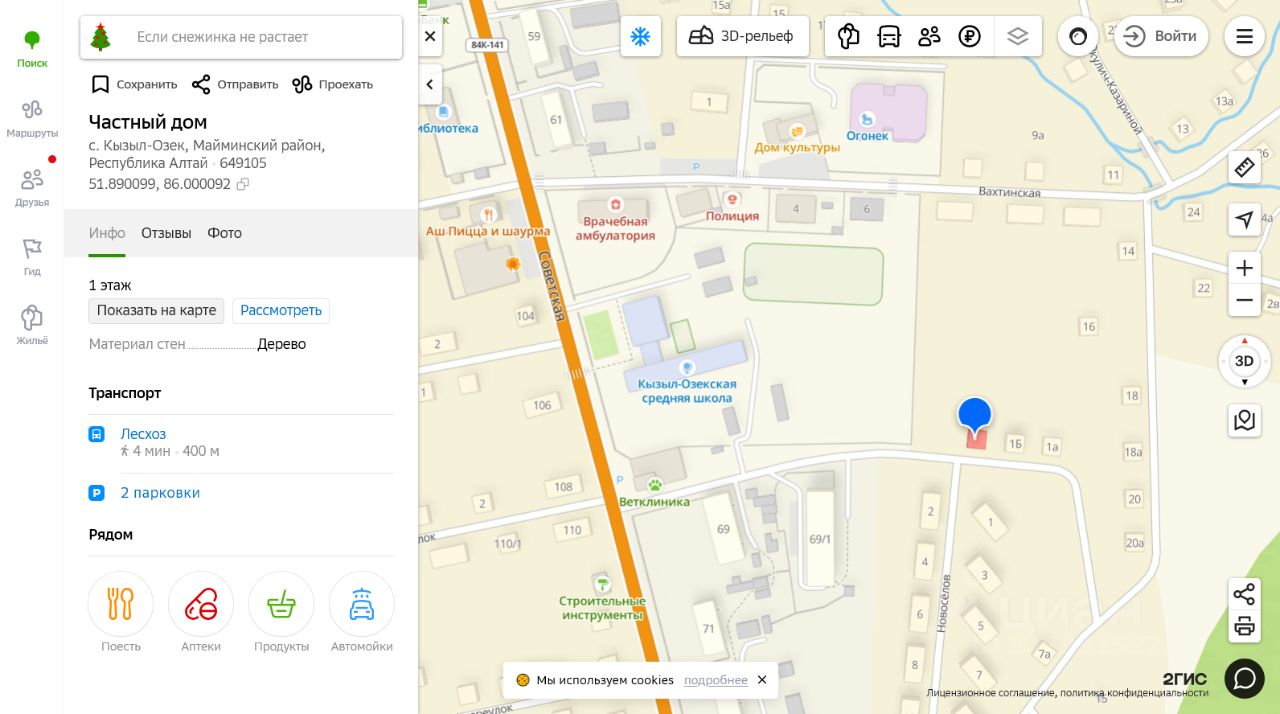
Task: Switch to the Инфо tab
Action: [x=107, y=233]
